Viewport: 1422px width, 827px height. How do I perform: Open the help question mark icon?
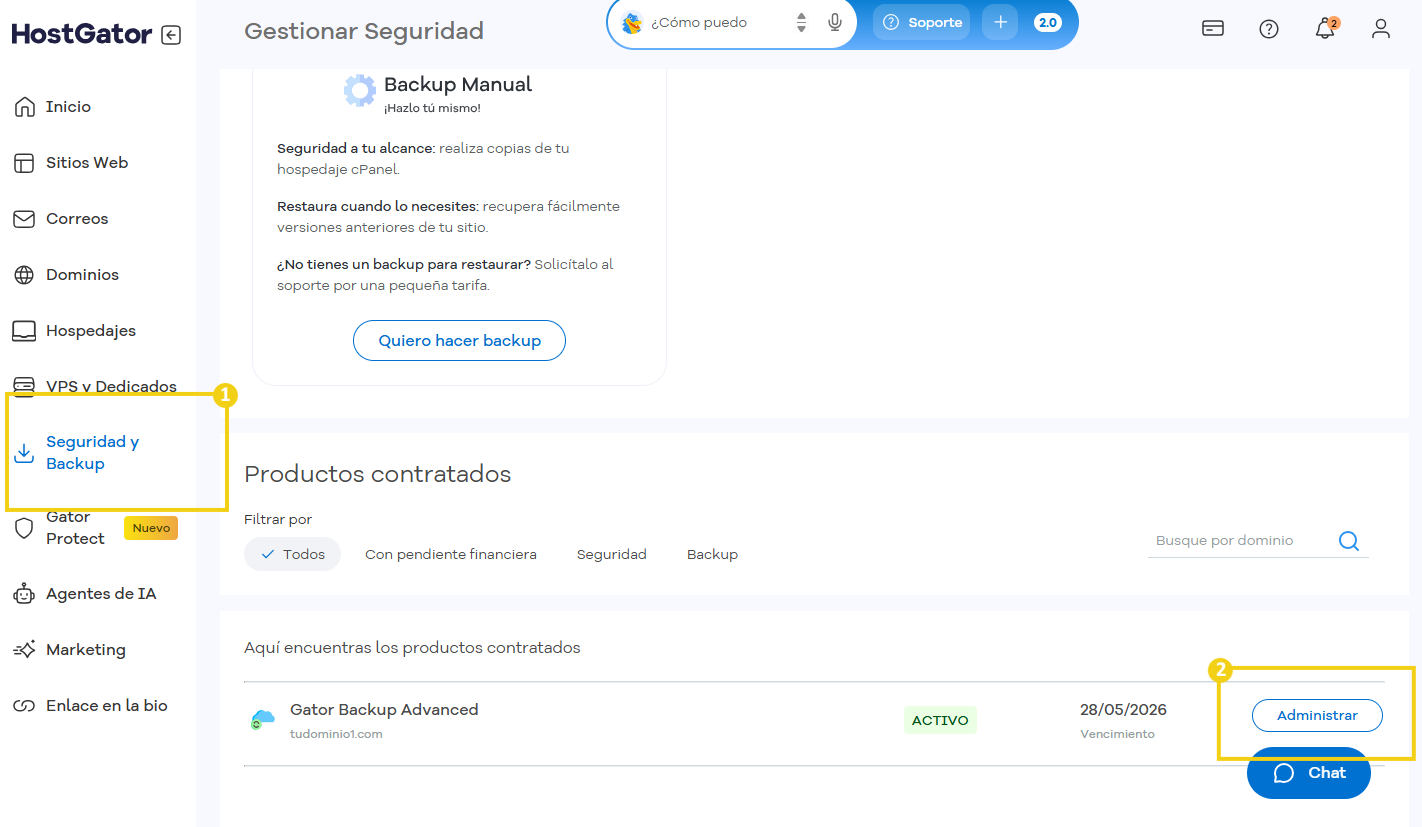[x=1269, y=29]
